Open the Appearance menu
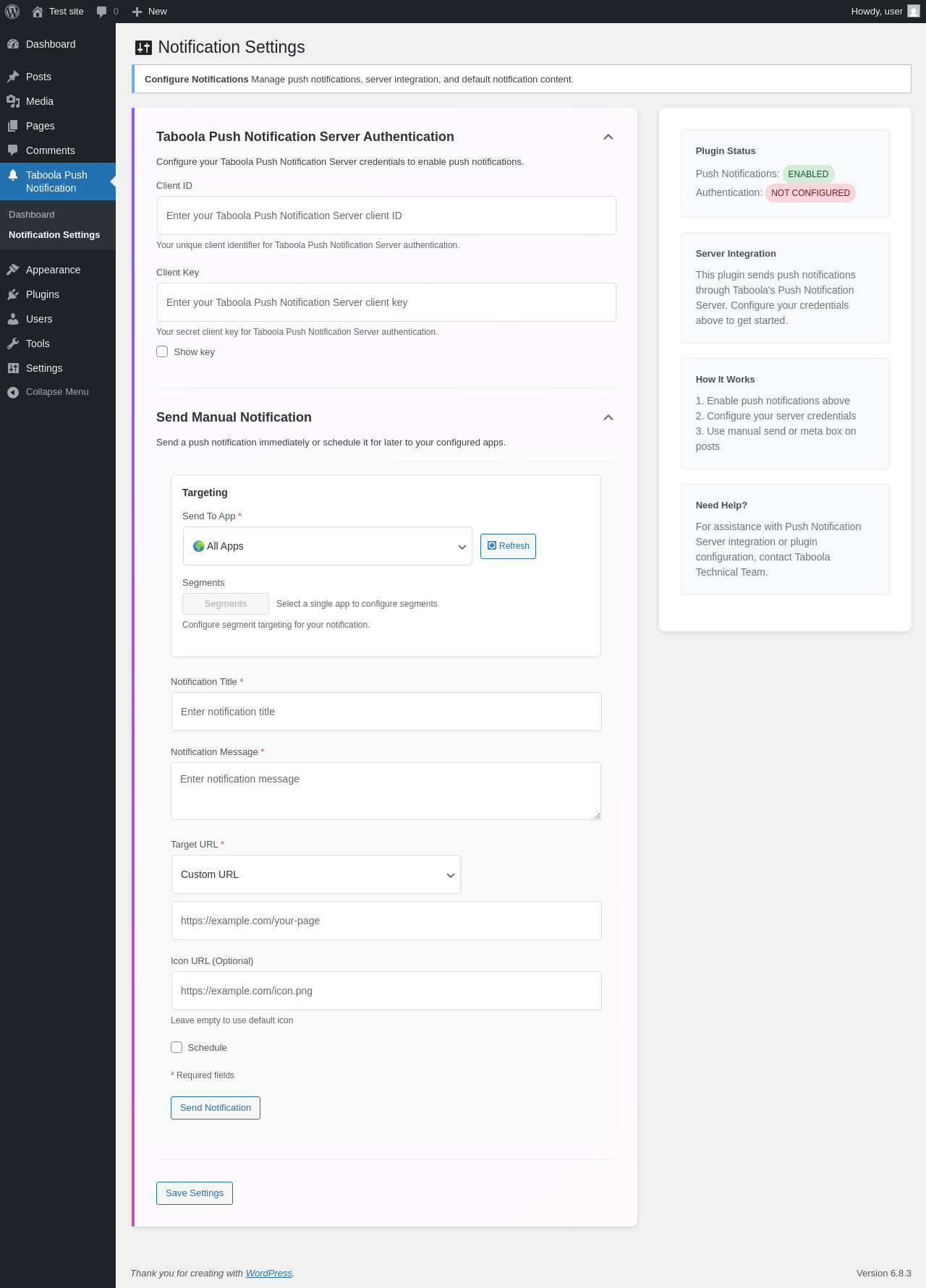This screenshot has height=1288, width=926. coord(58,270)
